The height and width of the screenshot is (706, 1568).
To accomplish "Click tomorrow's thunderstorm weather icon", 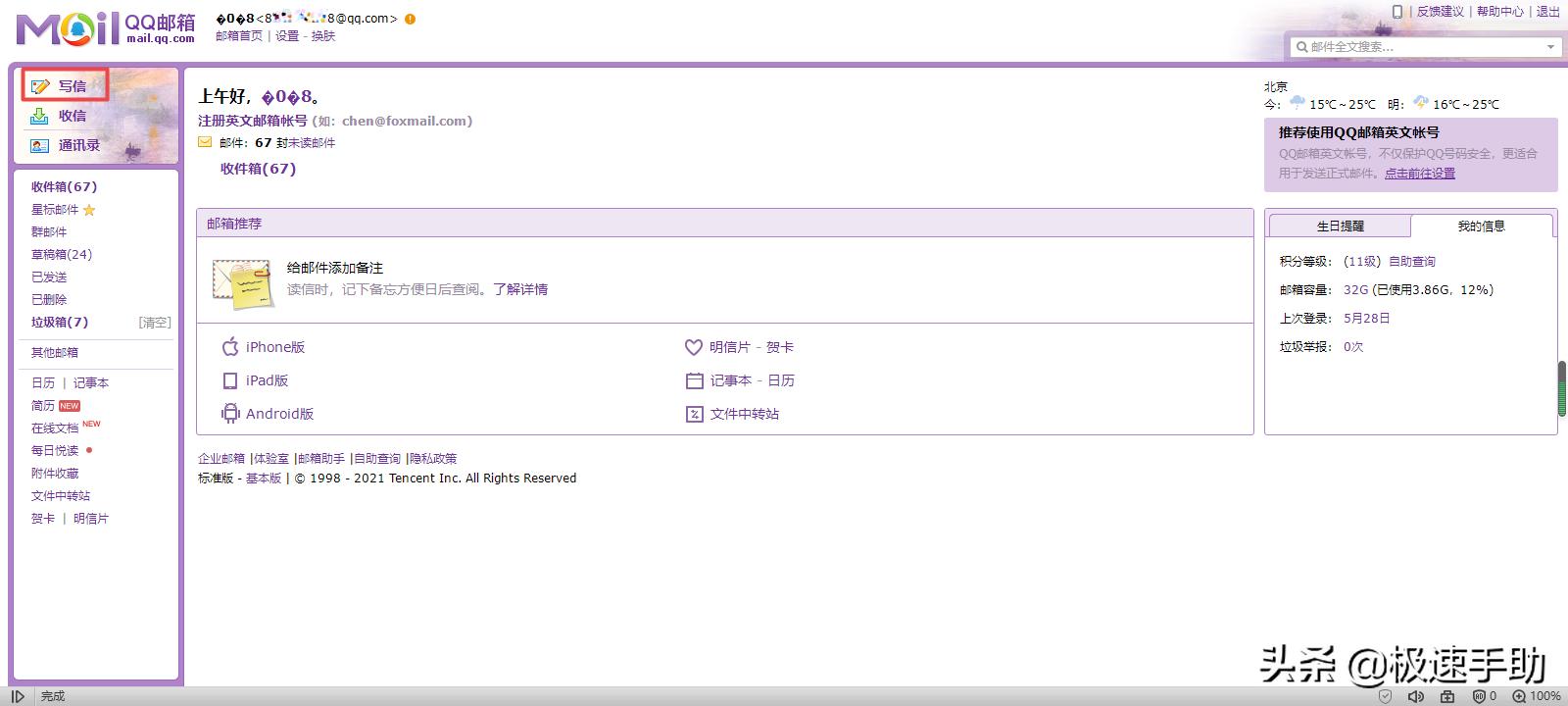I will [x=1421, y=102].
